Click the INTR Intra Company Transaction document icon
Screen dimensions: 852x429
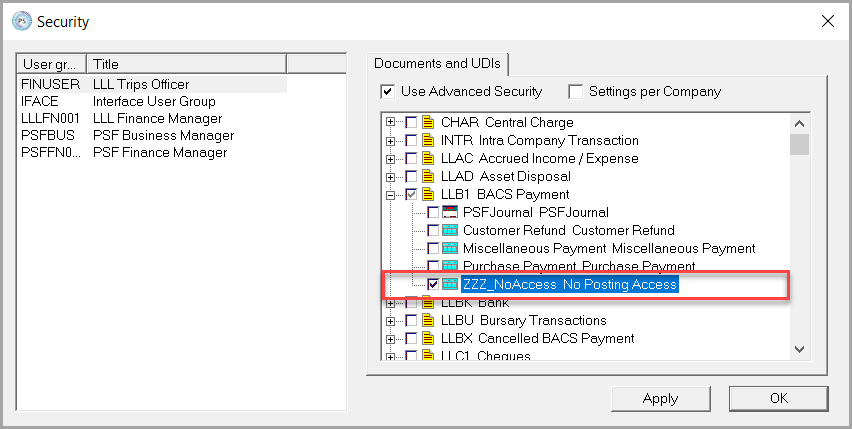pyautogui.click(x=428, y=141)
